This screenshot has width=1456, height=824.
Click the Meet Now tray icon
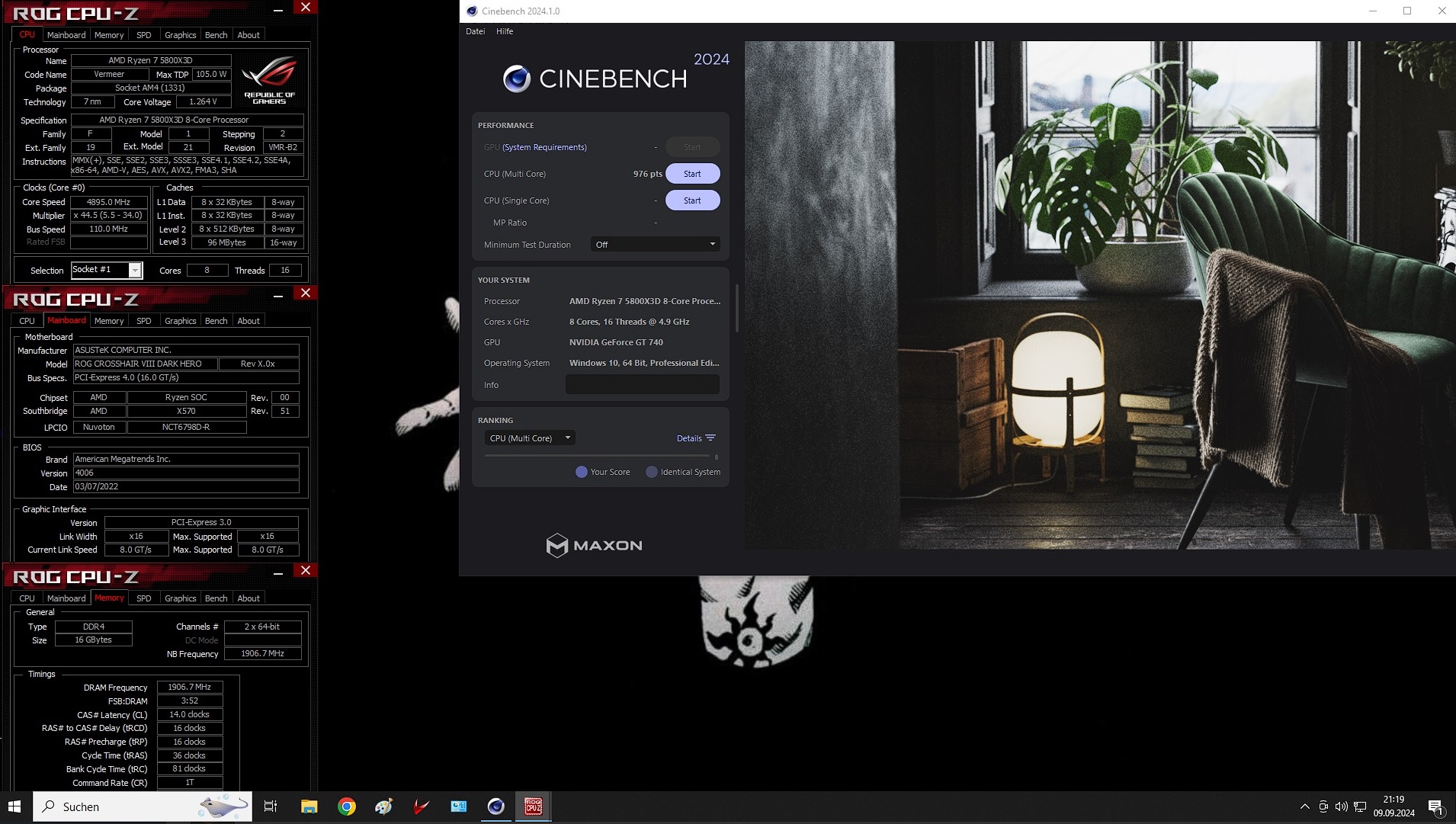tap(1323, 806)
